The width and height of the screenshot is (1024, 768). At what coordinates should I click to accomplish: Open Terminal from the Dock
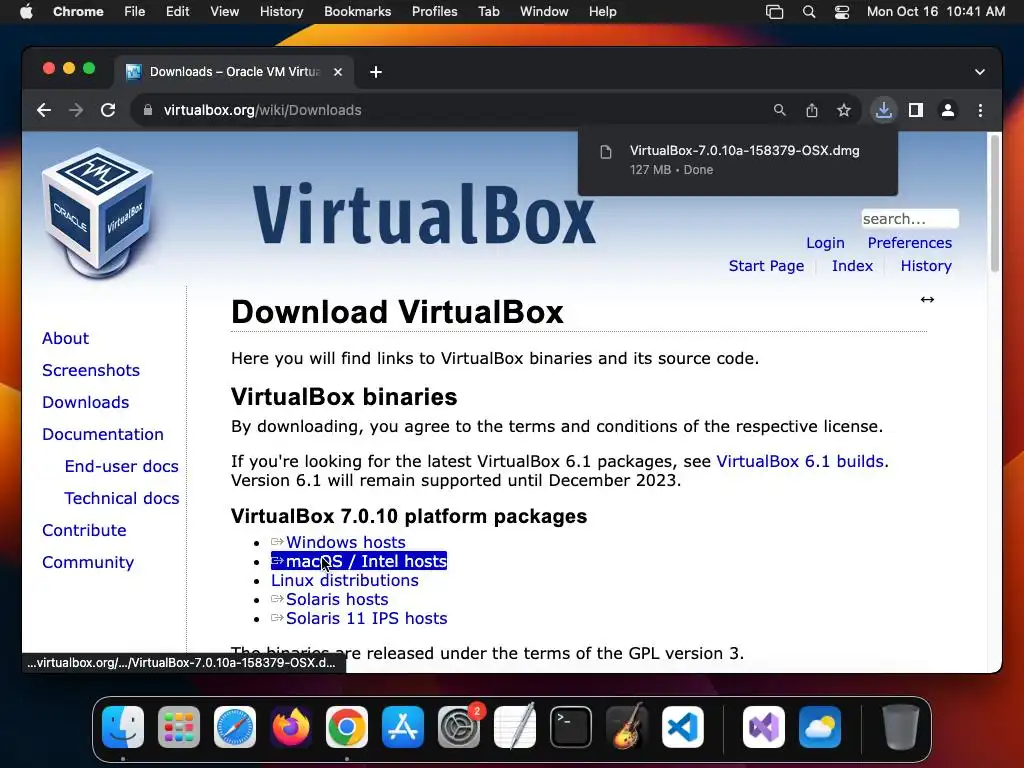pyautogui.click(x=571, y=727)
